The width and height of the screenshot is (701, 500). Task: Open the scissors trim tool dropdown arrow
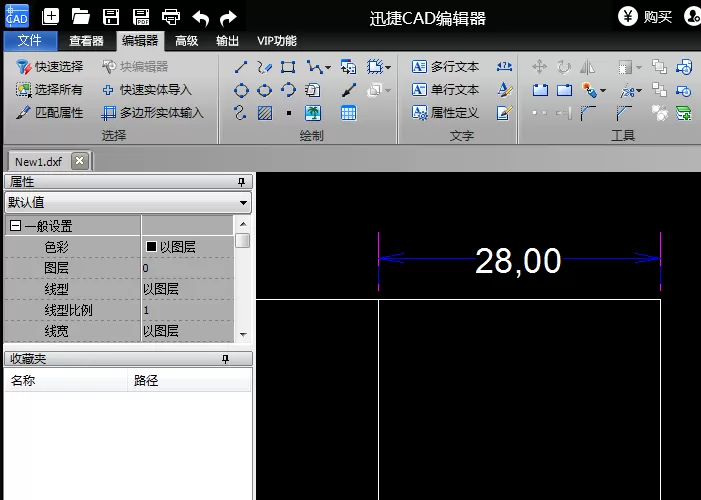point(639,91)
